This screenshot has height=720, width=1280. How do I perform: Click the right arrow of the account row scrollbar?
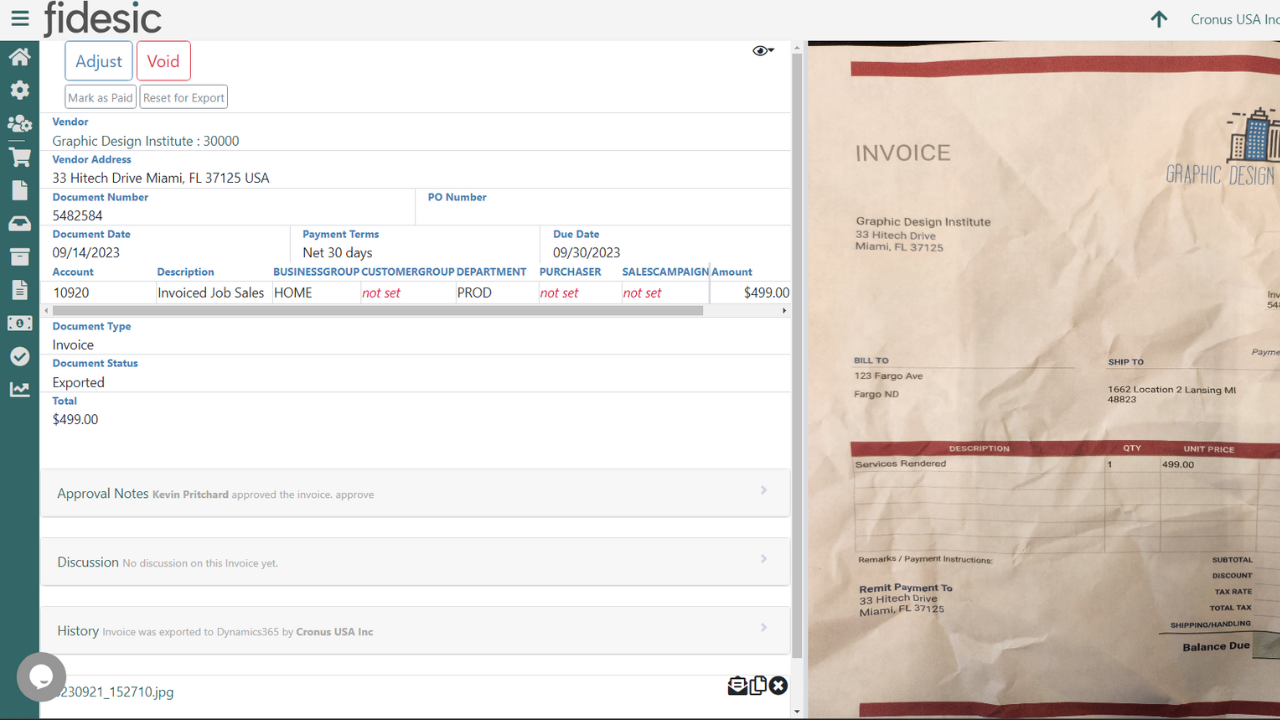pyautogui.click(x=784, y=311)
